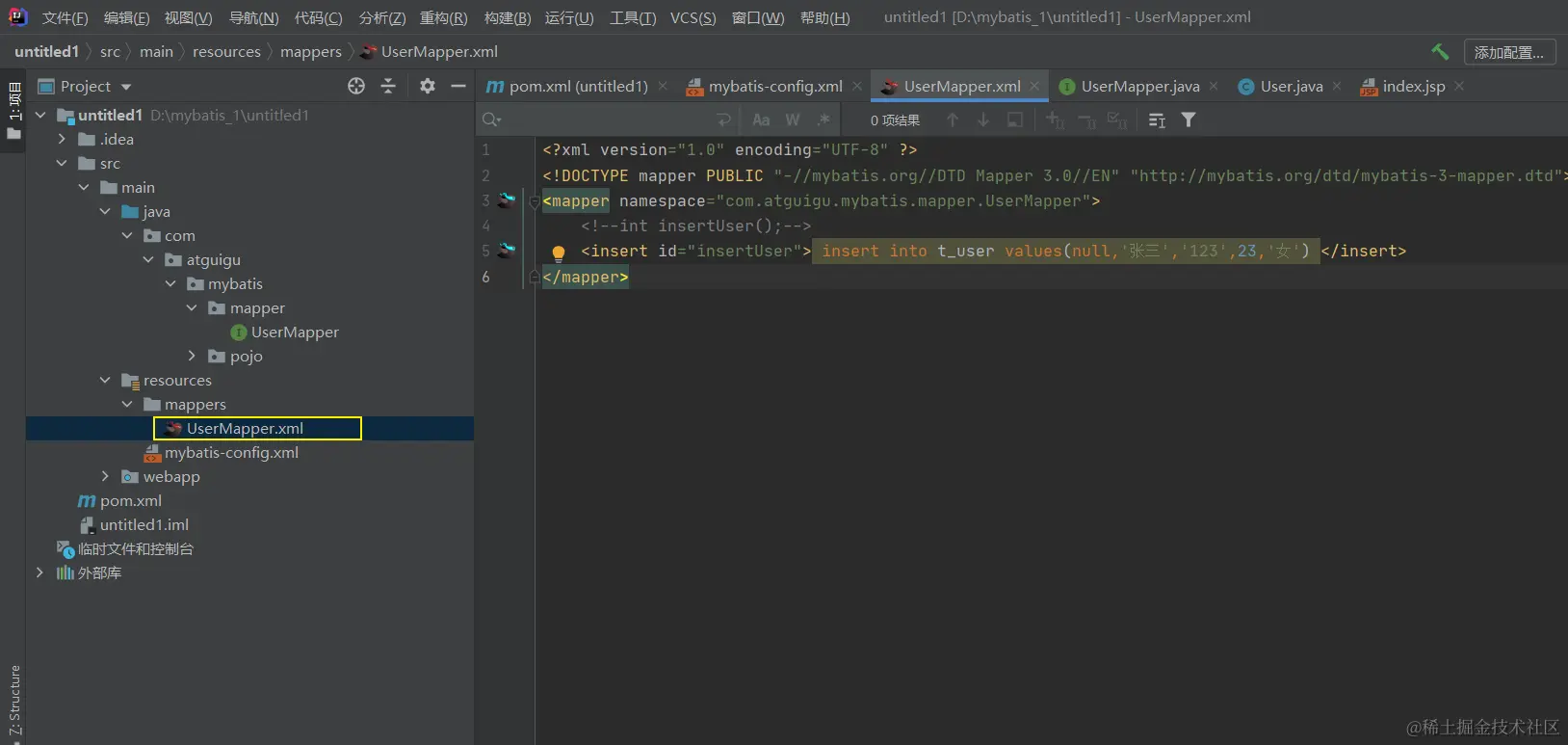Click the filter search results icon
Image resolution: width=1568 pixels, height=745 pixels.
click(1189, 120)
